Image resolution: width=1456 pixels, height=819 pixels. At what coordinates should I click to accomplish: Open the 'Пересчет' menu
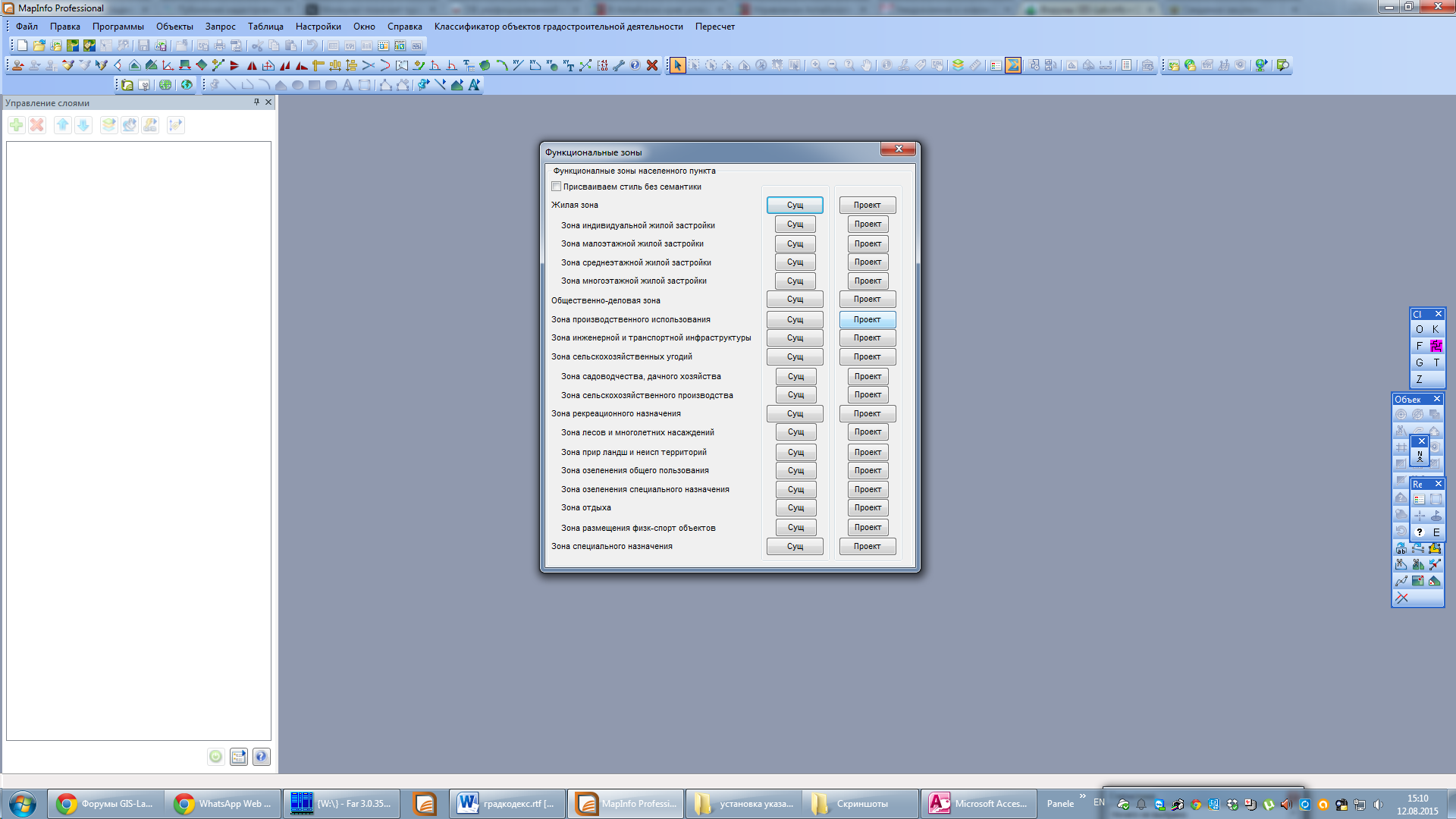tap(714, 27)
